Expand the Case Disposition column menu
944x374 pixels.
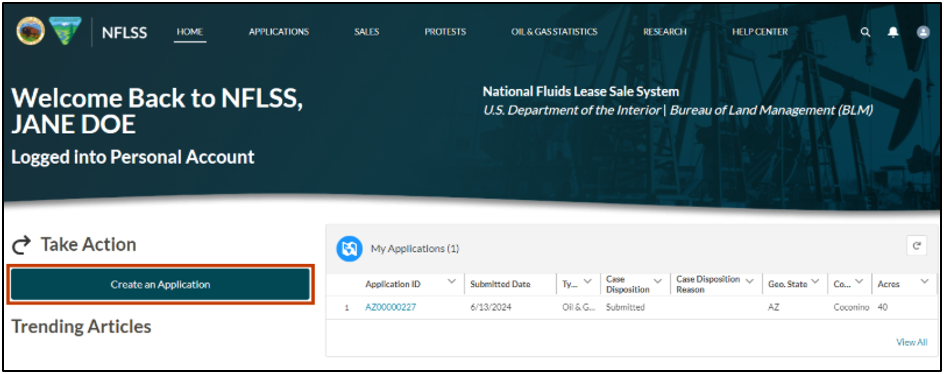click(x=658, y=281)
